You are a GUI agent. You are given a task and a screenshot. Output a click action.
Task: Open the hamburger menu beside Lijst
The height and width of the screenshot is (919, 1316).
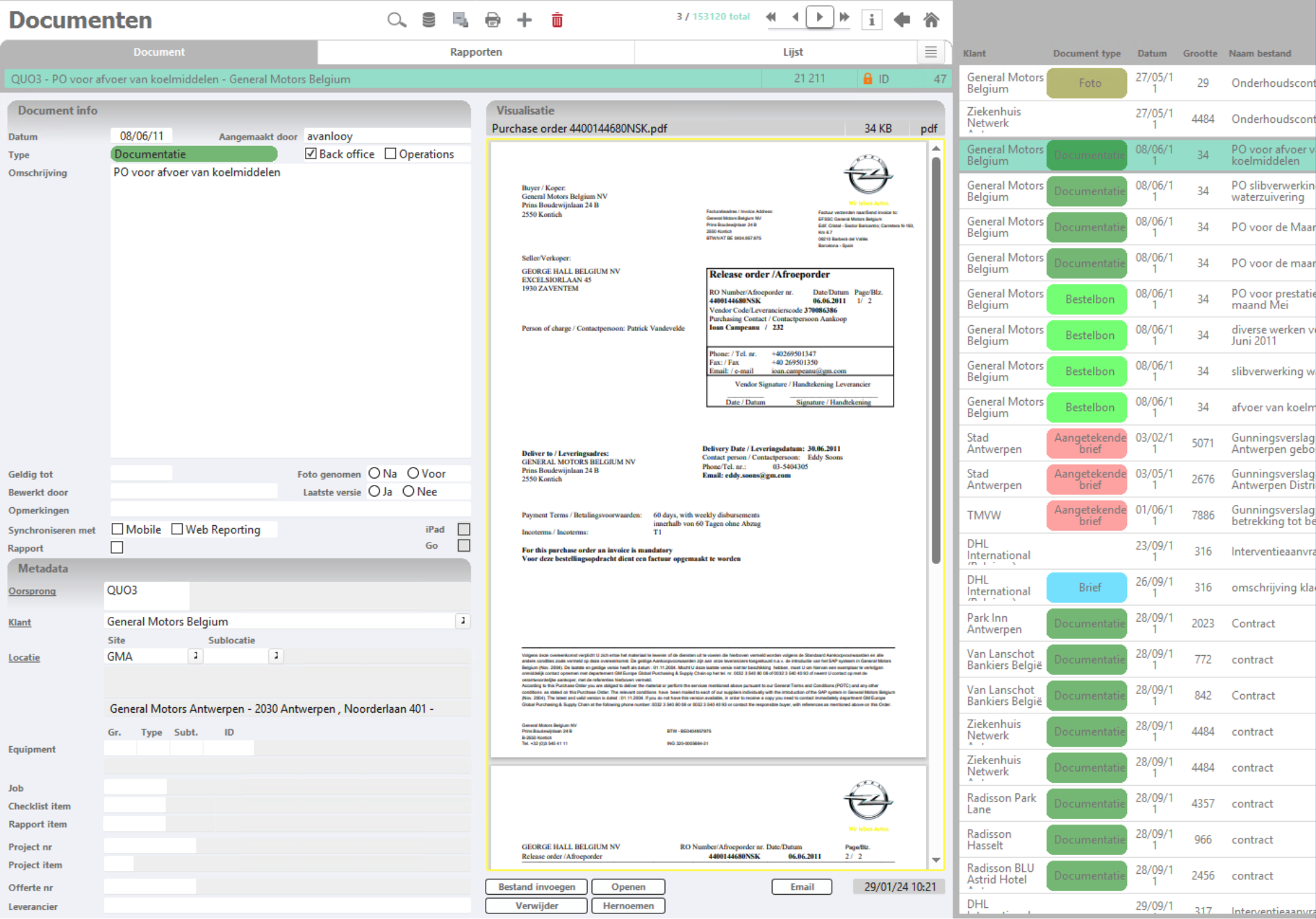tap(931, 52)
